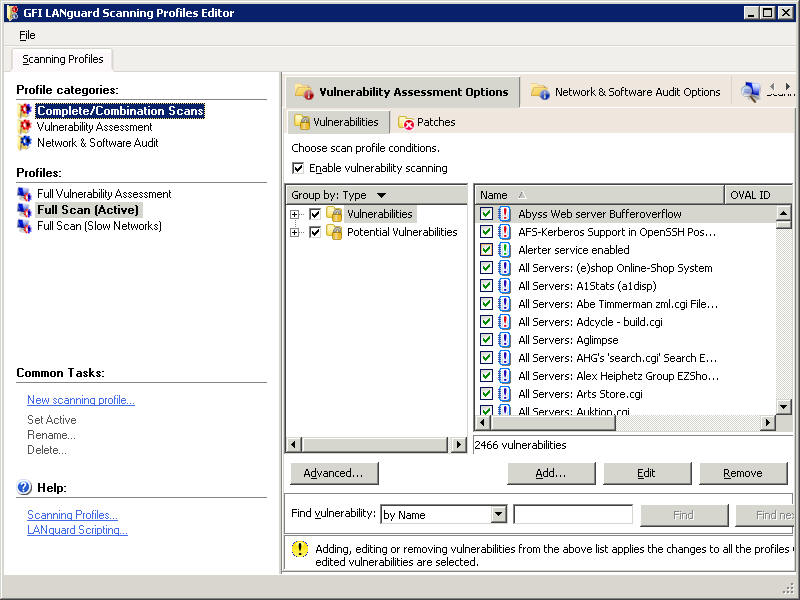Click the Full Scan (Active) profile icon
The width and height of the screenshot is (800, 600).
tap(24, 210)
